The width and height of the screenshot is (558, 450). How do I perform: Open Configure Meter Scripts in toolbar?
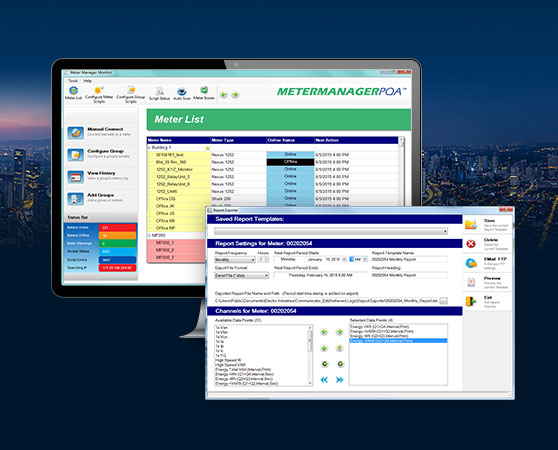coord(99,95)
